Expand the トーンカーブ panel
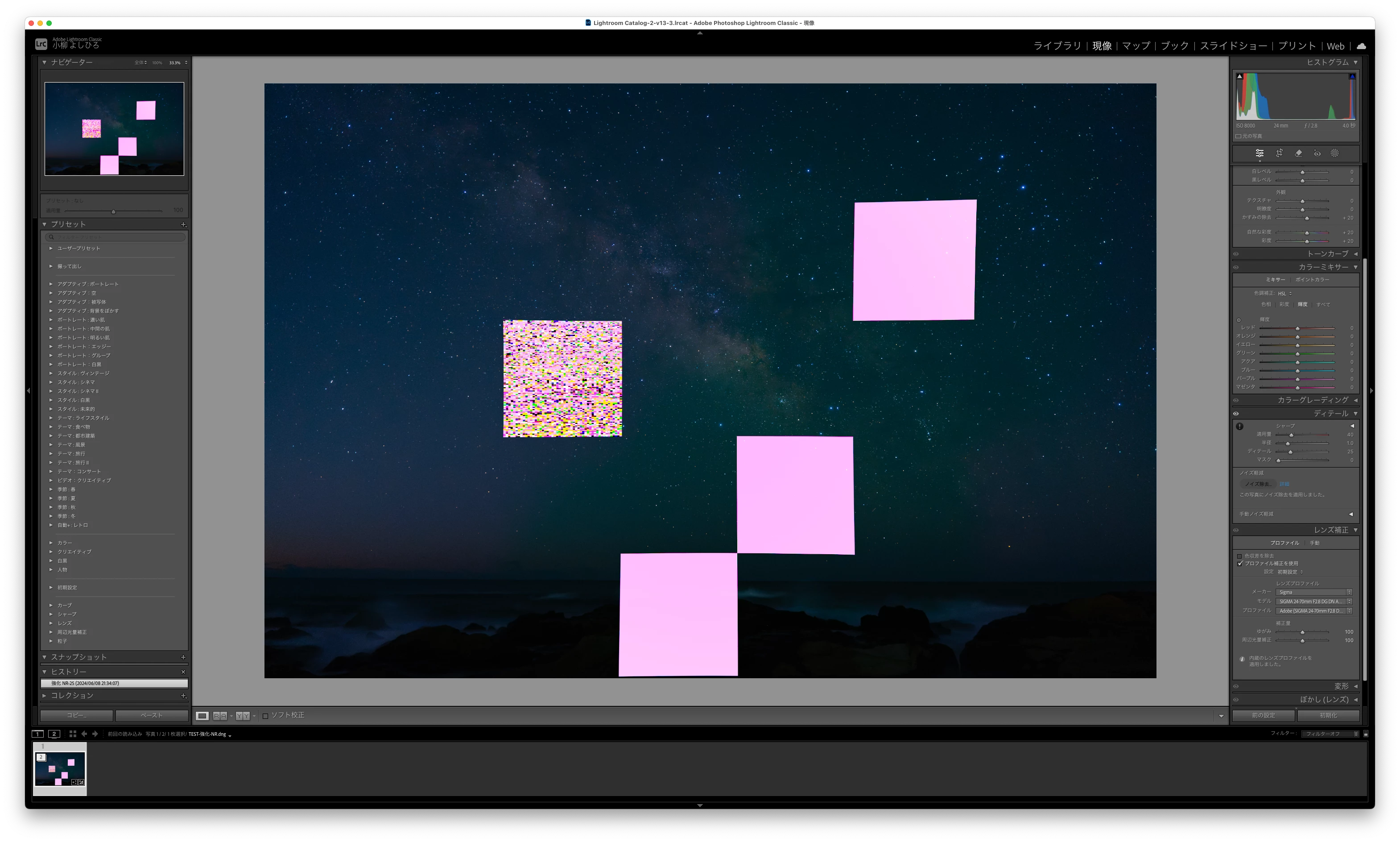Screen dimensions: 1400x842 point(1327,253)
